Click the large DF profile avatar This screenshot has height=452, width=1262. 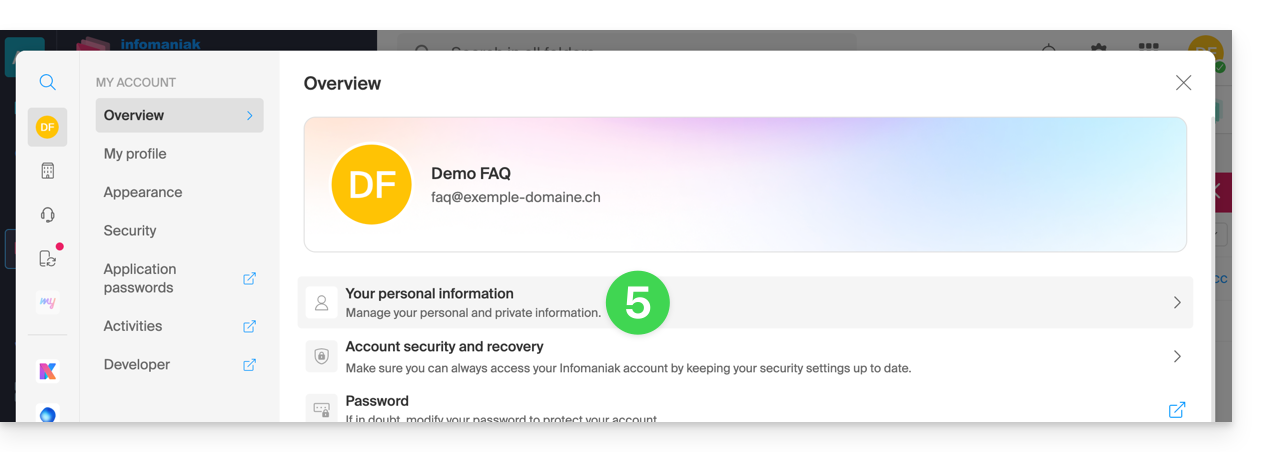tap(371, 184)
